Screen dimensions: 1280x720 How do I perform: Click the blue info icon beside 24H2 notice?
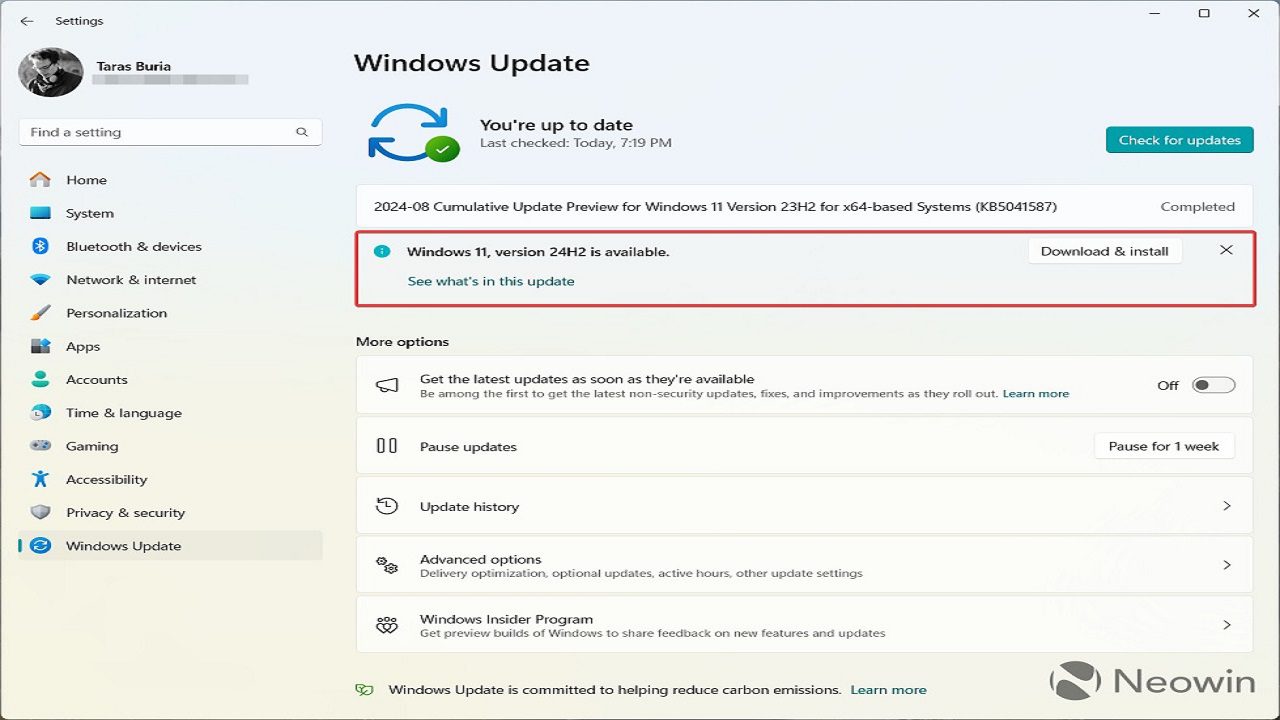(x=382, y=251)
